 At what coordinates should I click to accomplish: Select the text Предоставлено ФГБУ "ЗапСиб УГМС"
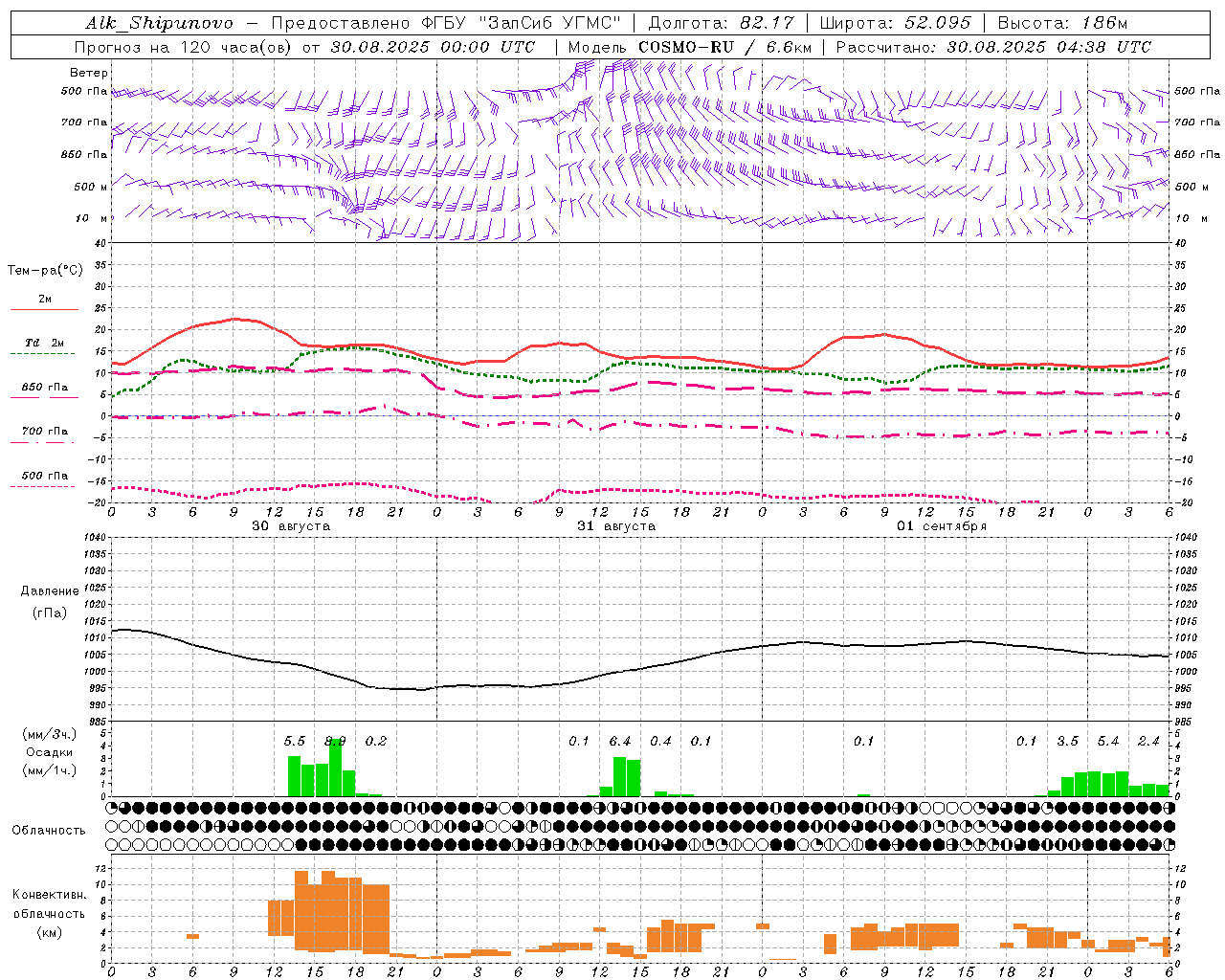click(x=446, y=23)
